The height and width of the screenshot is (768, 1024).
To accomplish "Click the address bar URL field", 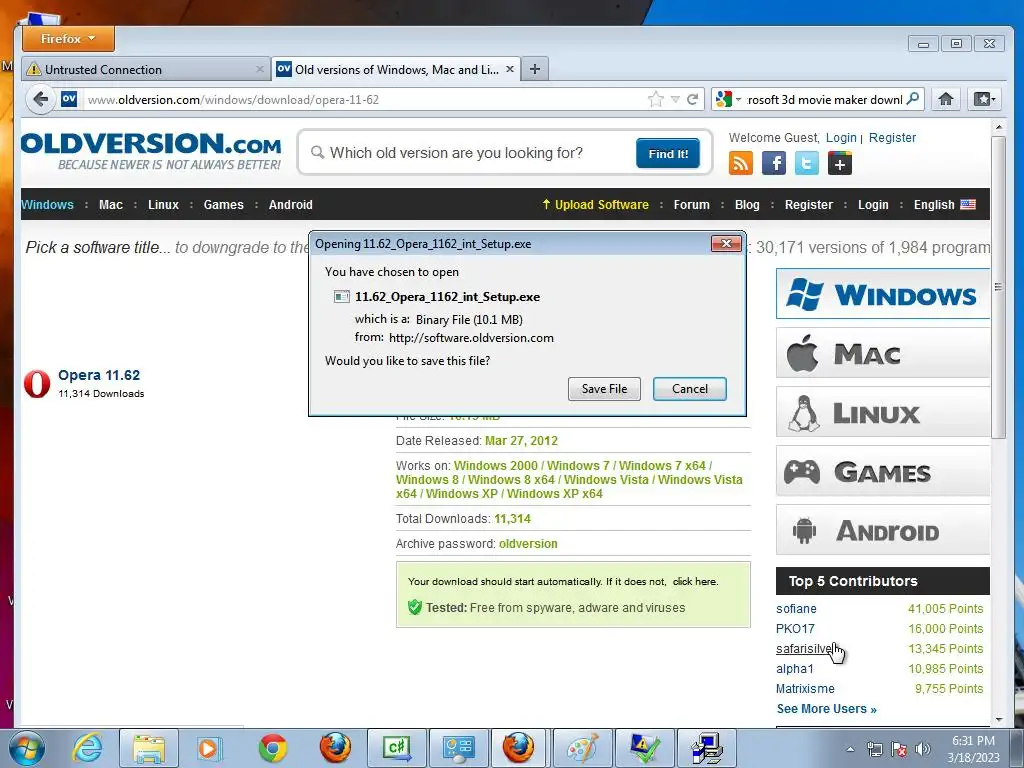I will point(366,99).
